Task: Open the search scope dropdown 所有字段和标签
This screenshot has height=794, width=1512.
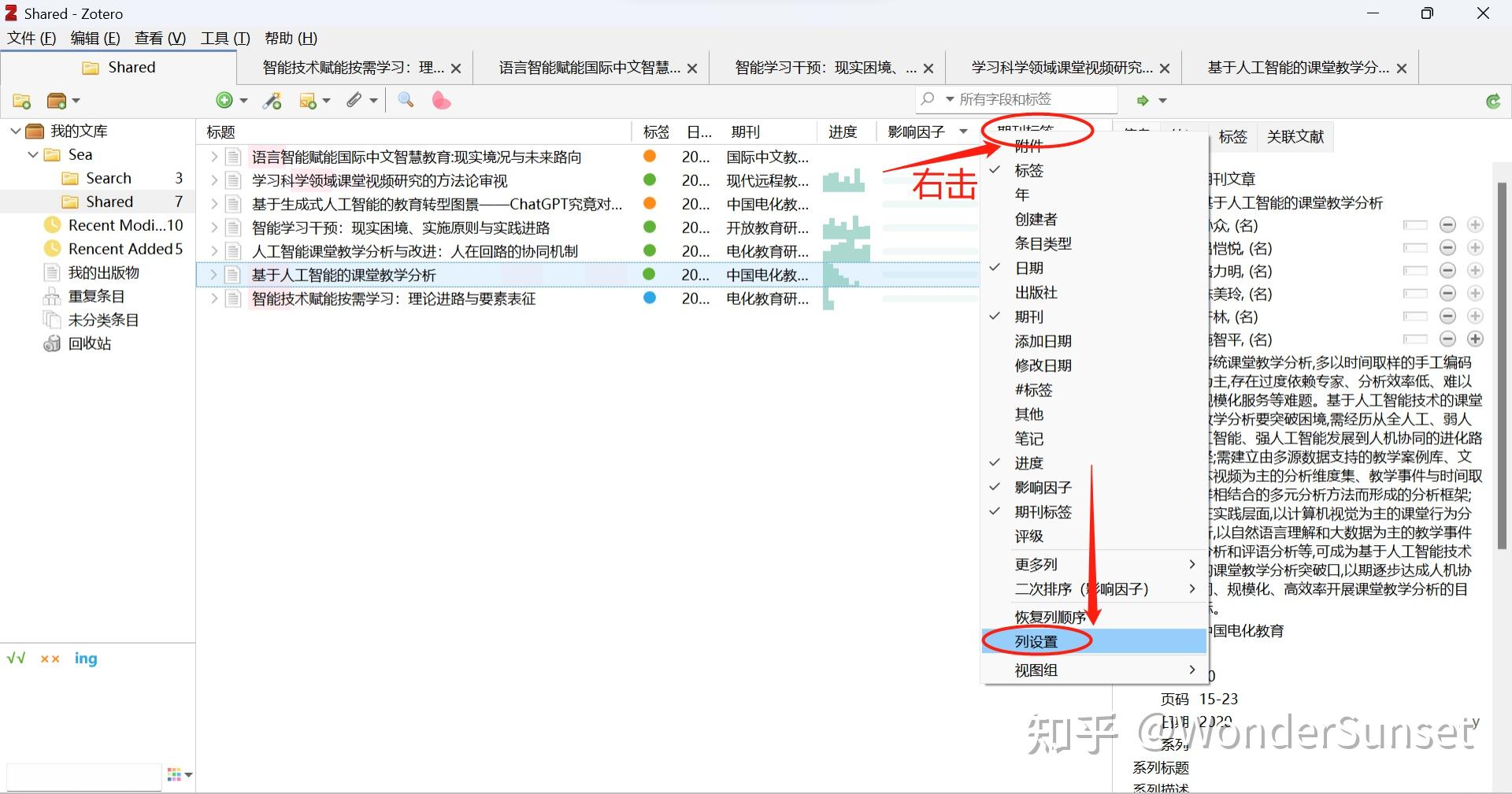Action: click(949, 99)
